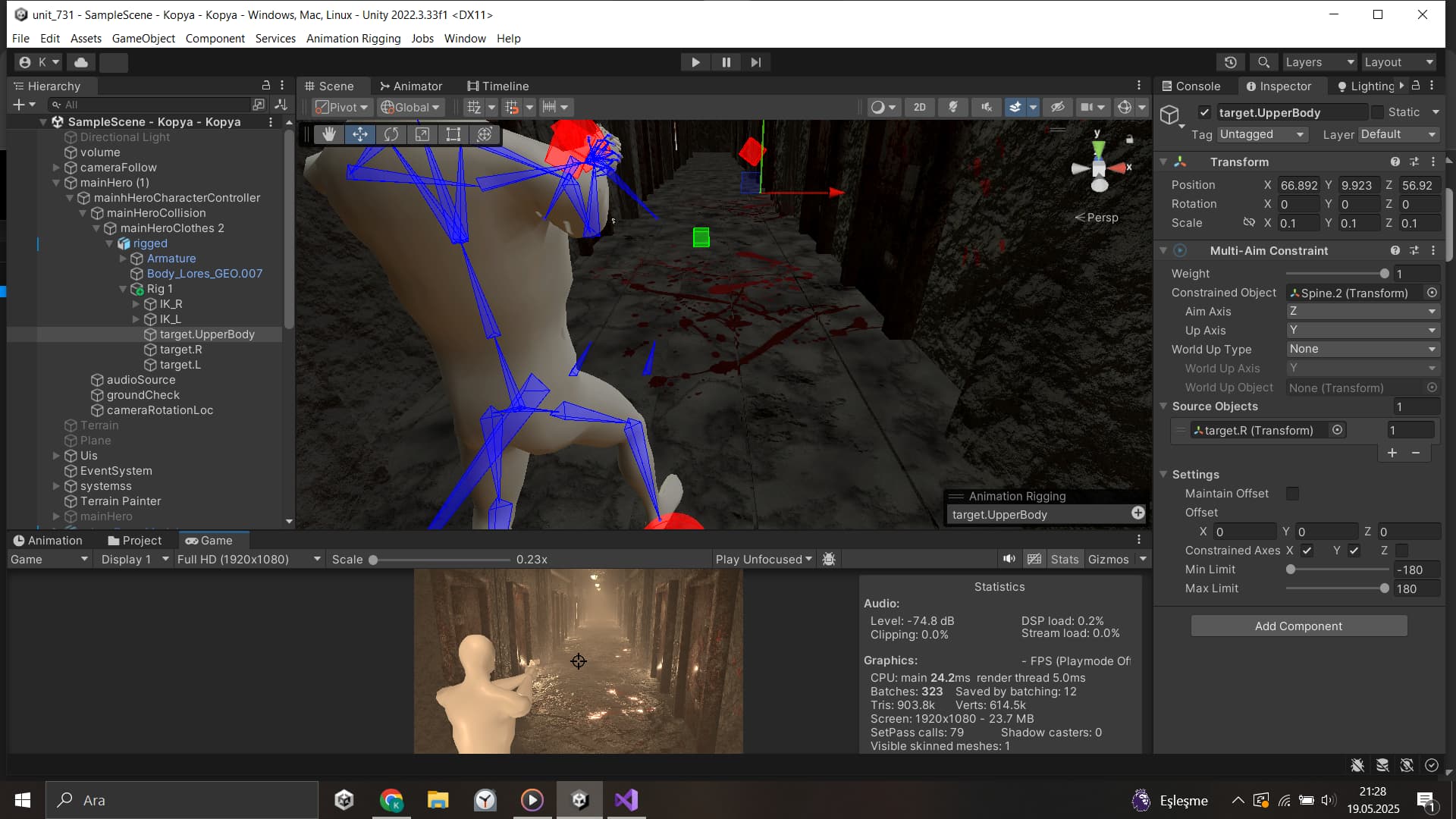The height and width of the screenshot is (819, 1456).
Task: Toggle scene lighting in Scene view toolbar
Action: coord(953,107)
